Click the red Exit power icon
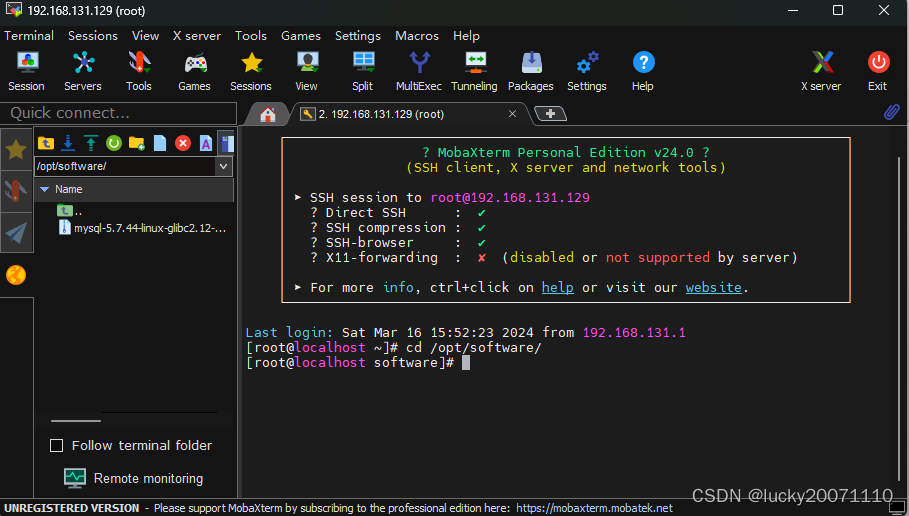909x516 pixels. 878,71
